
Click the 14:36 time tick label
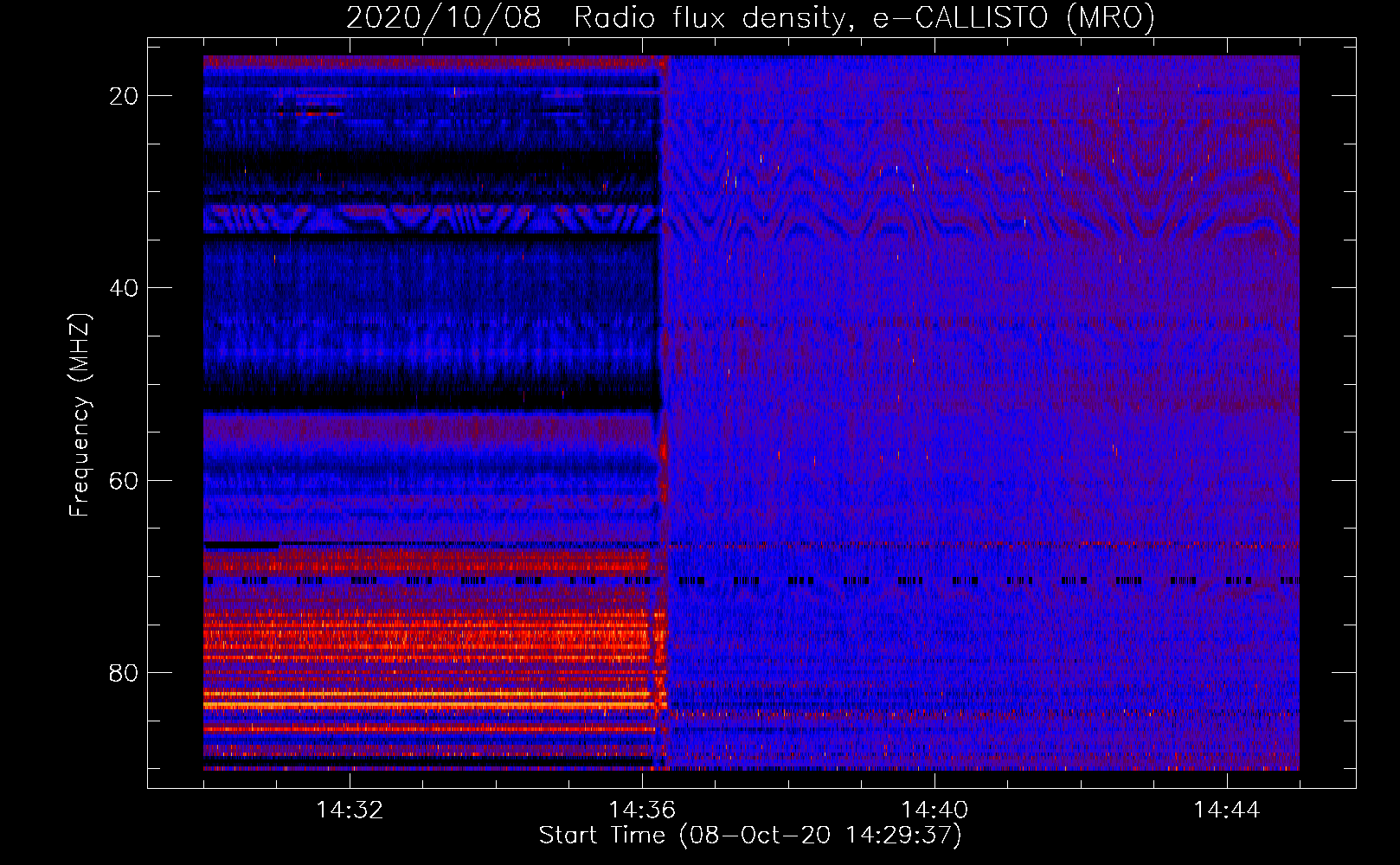tap(642, 811)
